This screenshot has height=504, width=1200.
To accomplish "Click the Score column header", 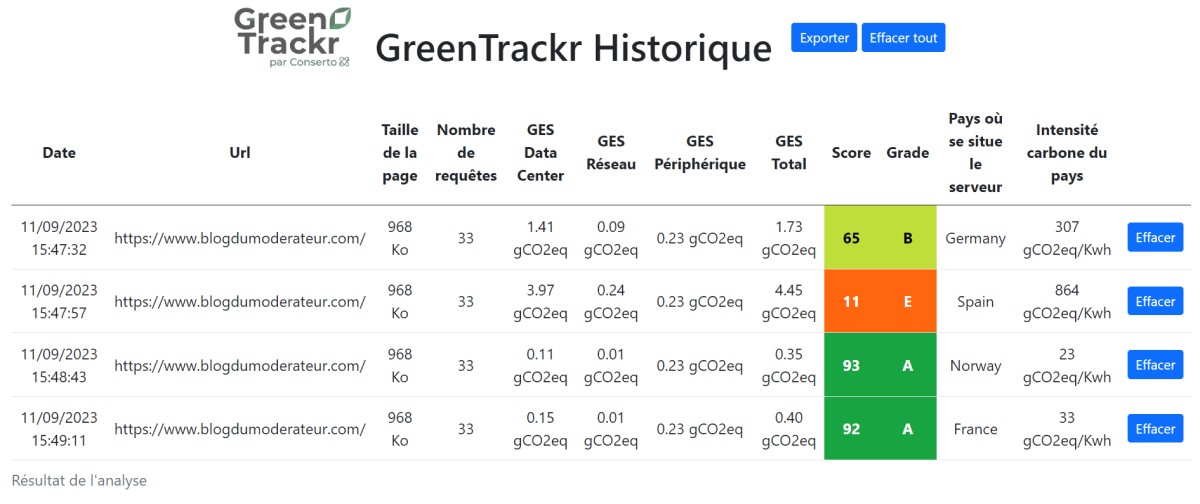I will tap(851, 153).
